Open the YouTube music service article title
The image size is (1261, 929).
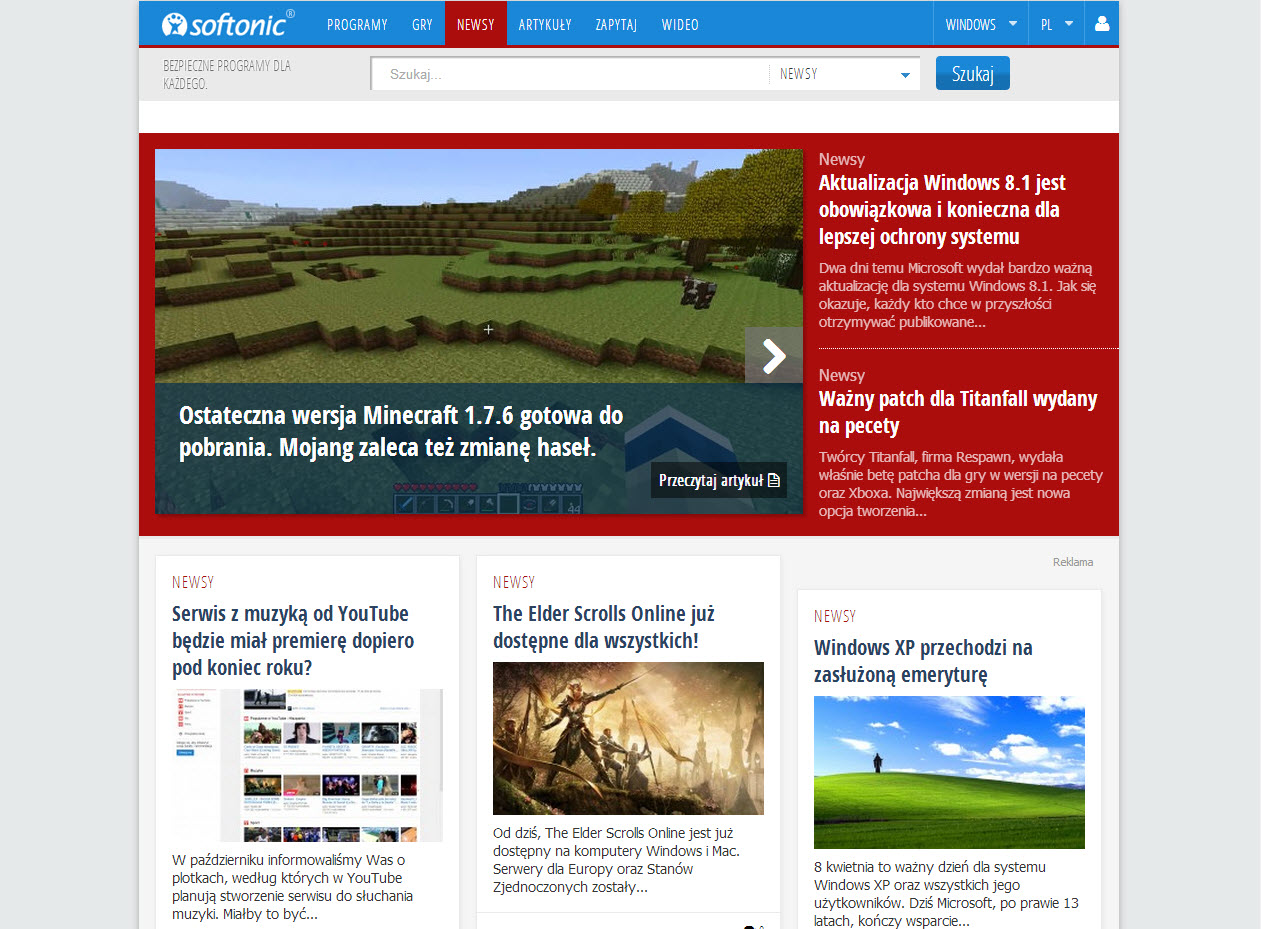click(292, 640)
